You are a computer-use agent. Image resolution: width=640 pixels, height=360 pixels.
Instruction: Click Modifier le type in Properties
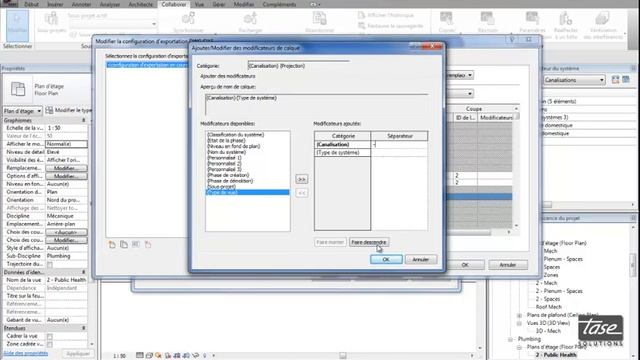tap(69, 110)
